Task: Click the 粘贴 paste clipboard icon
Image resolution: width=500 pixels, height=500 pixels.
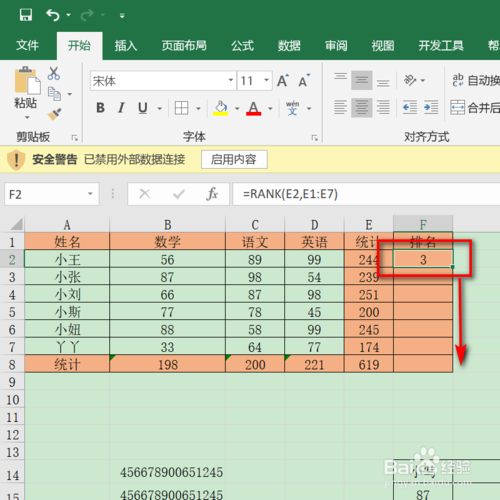Action: (27, 80)
